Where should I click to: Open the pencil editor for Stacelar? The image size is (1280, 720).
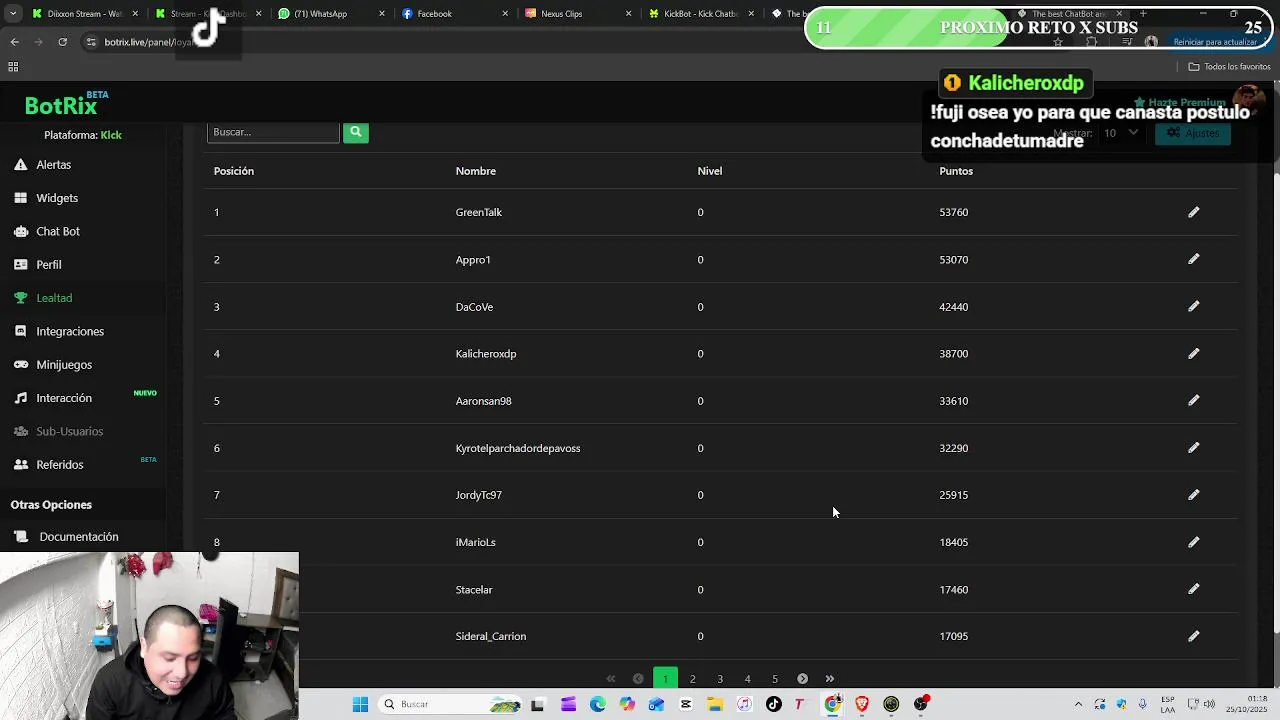[x=1193, y=589]
